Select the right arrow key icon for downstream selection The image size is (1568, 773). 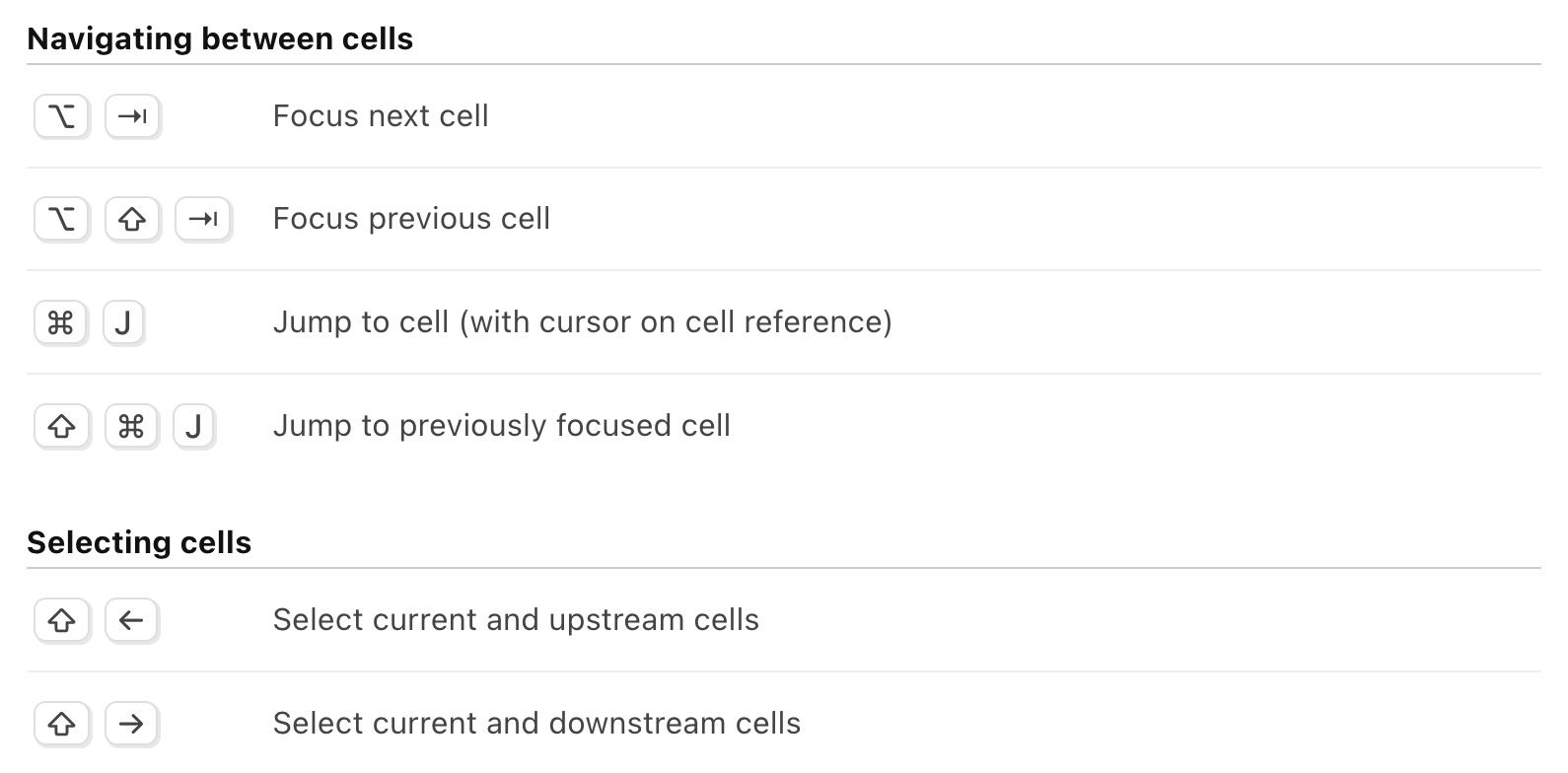[x=132, y=724]
